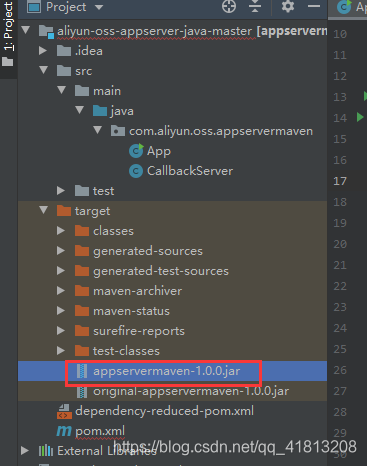Expand generated-sources folder arrow

coord(61,251)
